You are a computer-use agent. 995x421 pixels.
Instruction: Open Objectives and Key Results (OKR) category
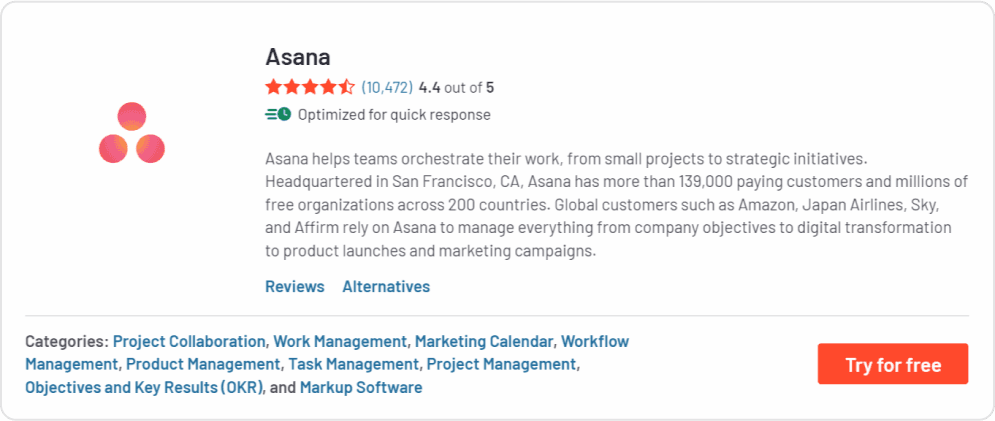click(144, 387)
